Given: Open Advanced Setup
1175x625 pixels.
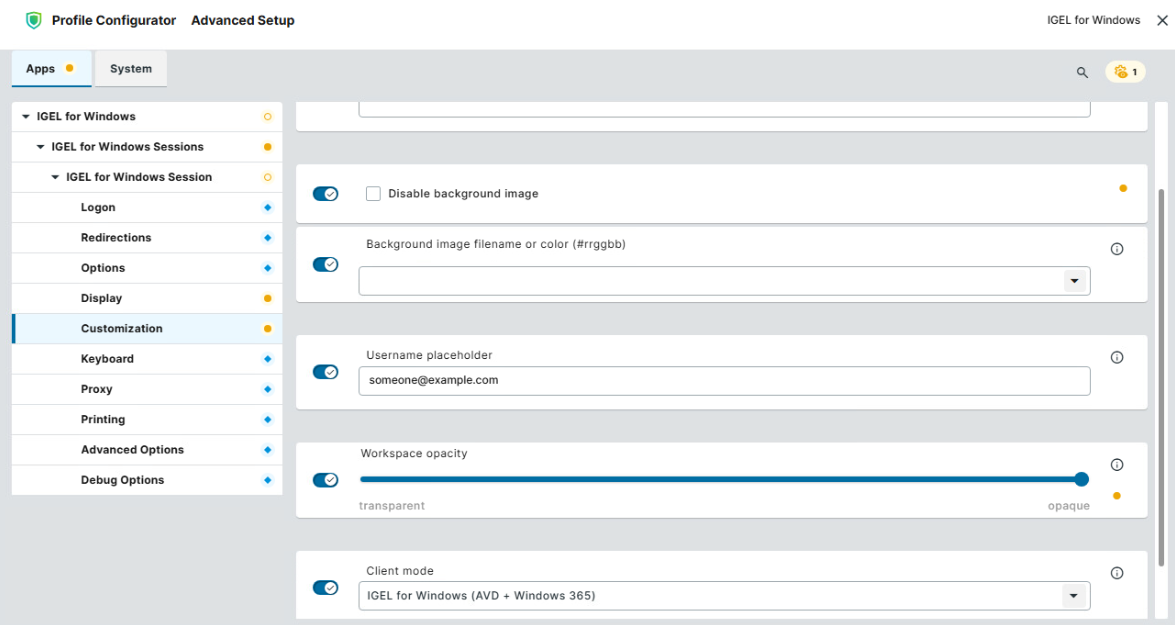Looking at the screenshot, I should 242,19.
